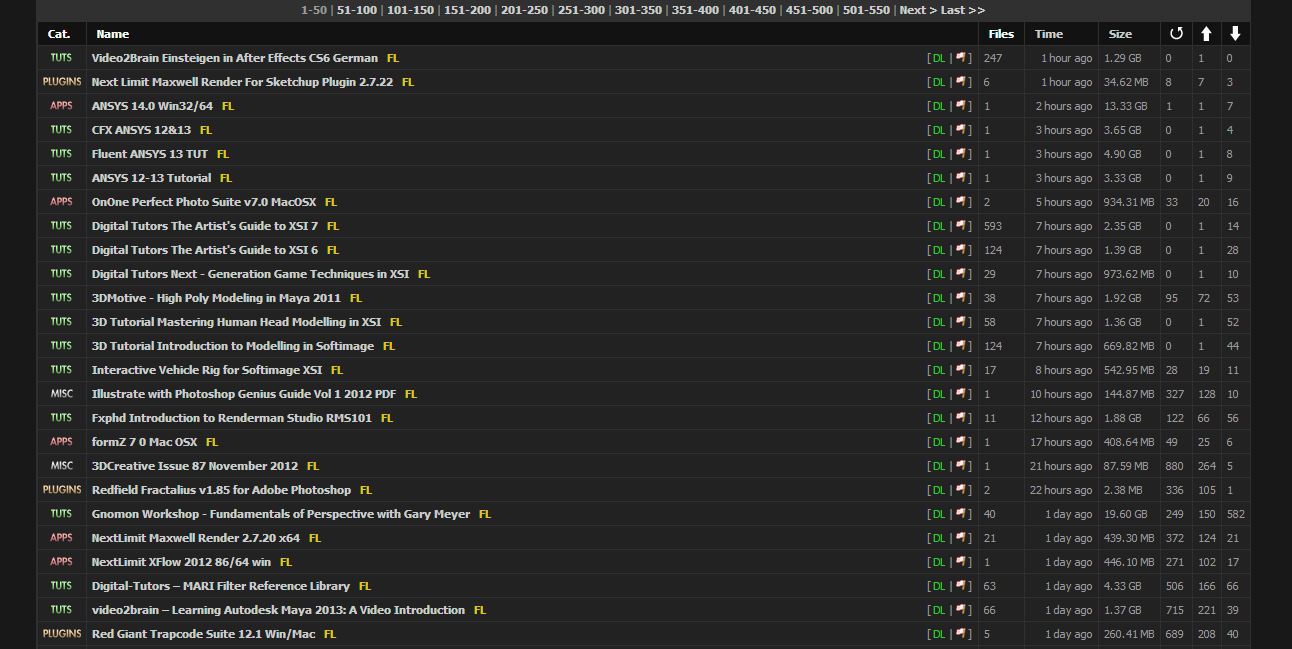Open 3D Tutorial Introduction to Modelling in Softimage

233,346
